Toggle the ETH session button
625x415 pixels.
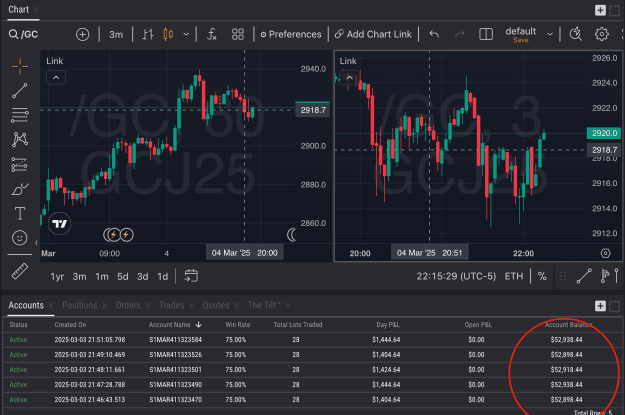514,276
